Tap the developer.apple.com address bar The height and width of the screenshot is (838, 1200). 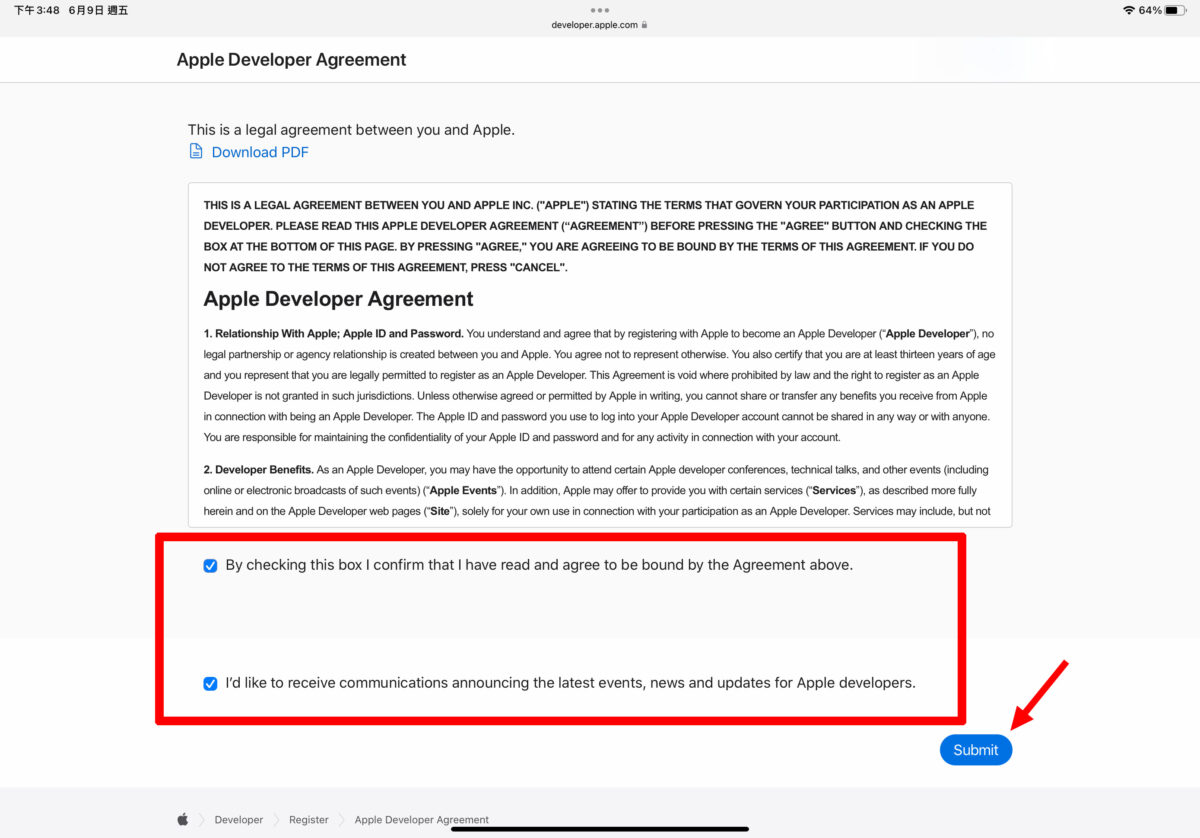[595, 25]
